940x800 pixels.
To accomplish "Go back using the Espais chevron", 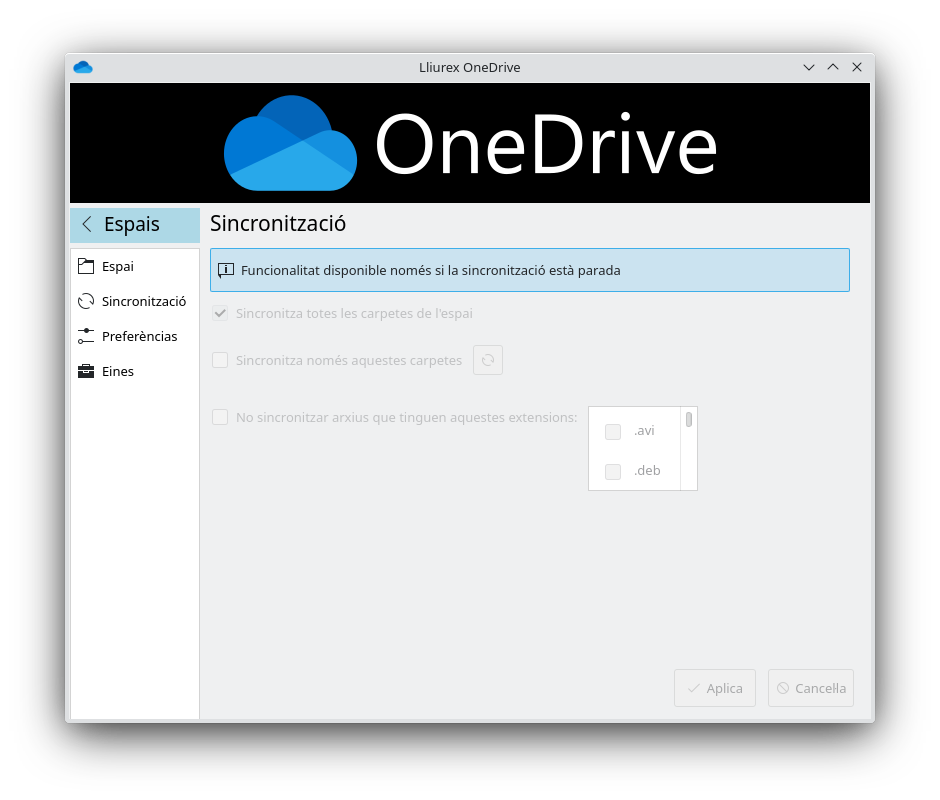I will (87, 225).
